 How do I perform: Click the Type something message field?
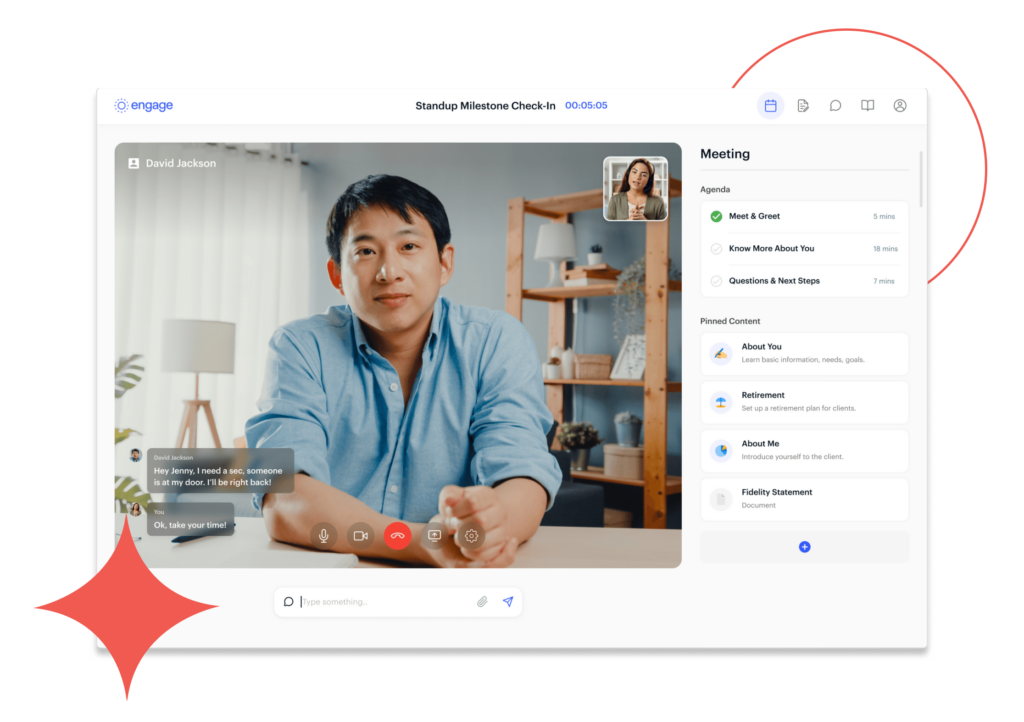coord(385,602)
